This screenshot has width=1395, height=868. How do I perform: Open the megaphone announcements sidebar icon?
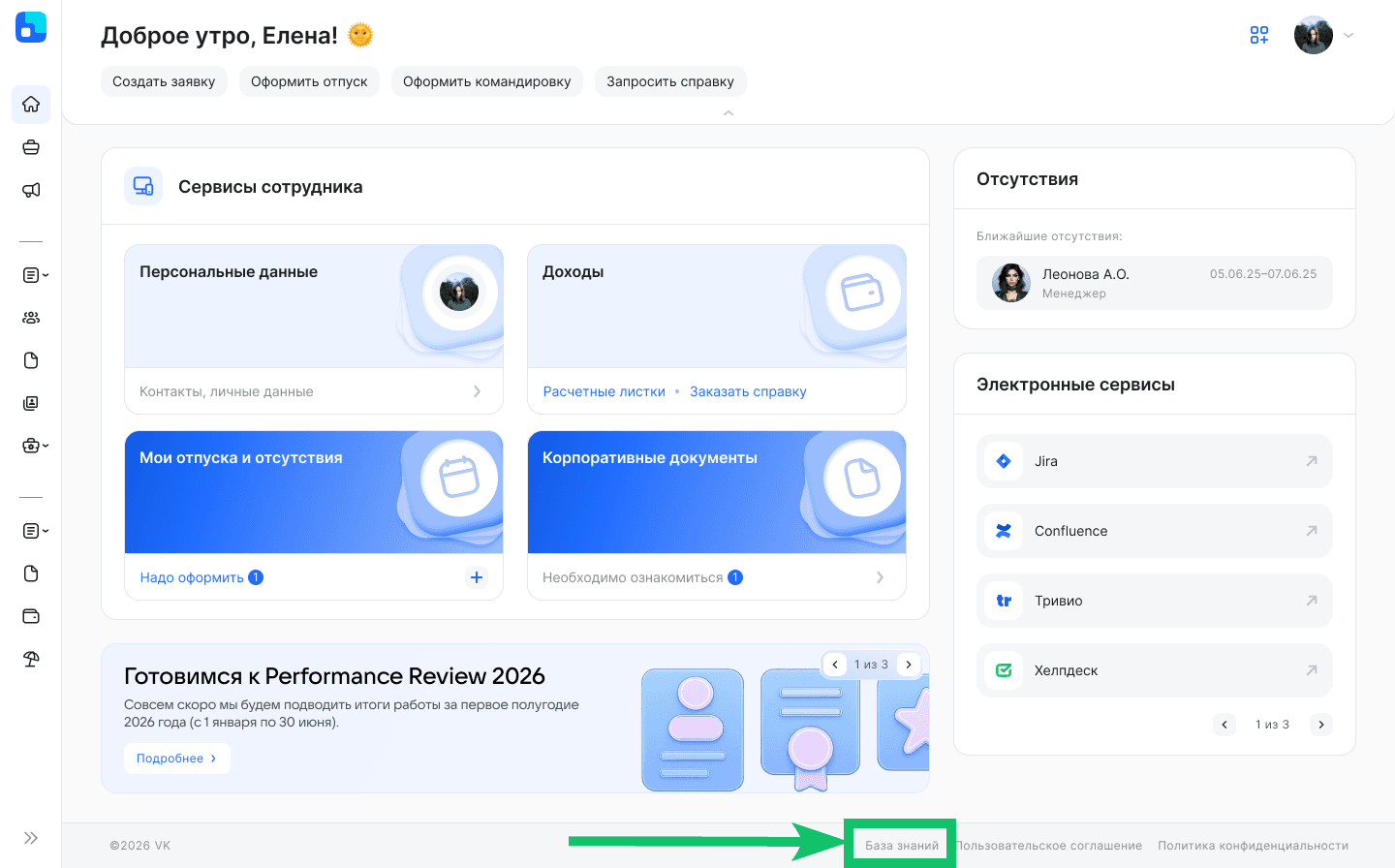[x=31, y=190]
